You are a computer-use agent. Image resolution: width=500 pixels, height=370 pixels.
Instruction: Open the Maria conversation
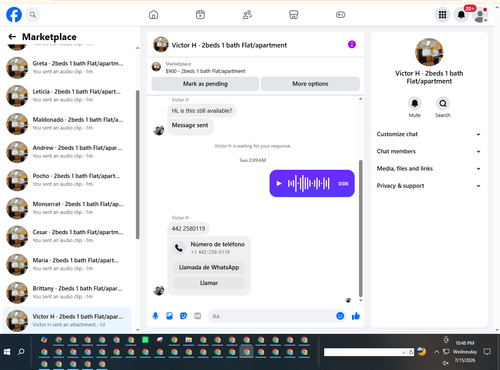coord(67,264)
